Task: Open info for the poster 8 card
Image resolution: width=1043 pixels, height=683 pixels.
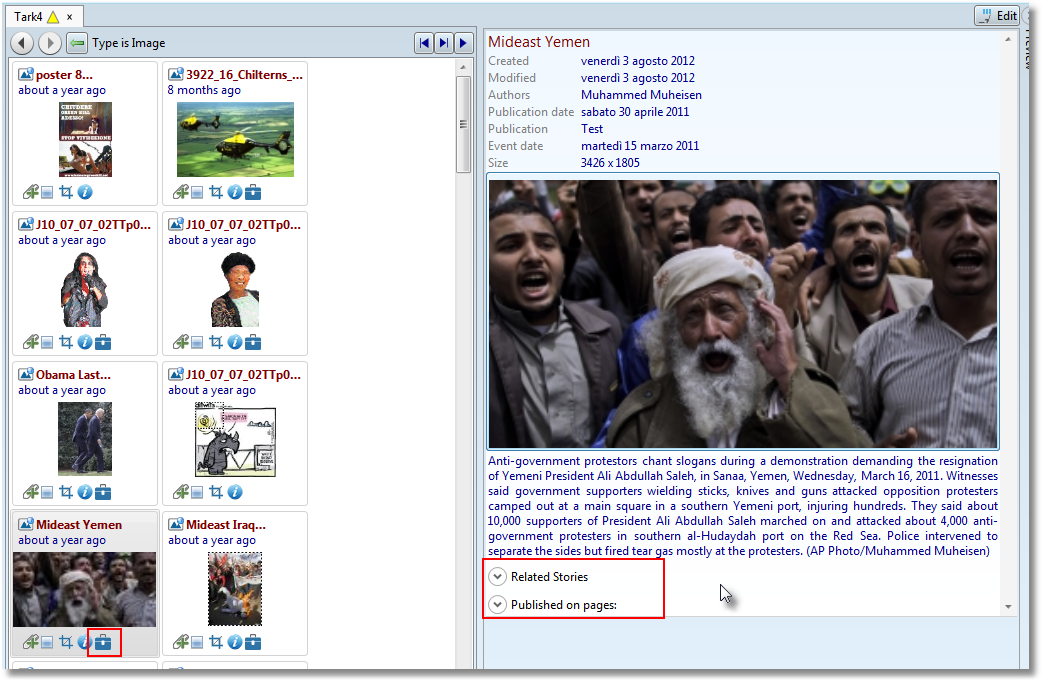Action: [84, 192]
